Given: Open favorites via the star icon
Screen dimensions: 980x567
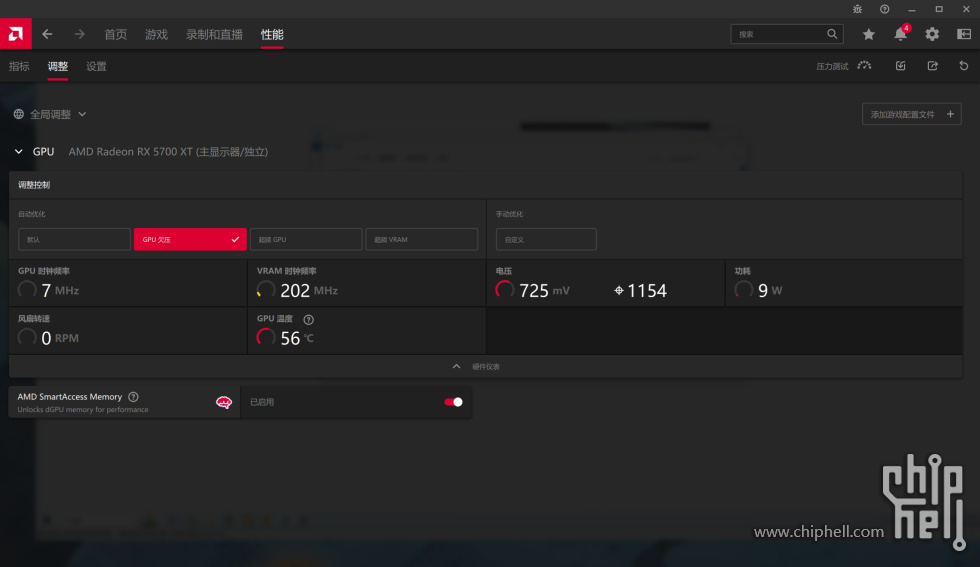Looking at the screenshot, I should [869, 34].
